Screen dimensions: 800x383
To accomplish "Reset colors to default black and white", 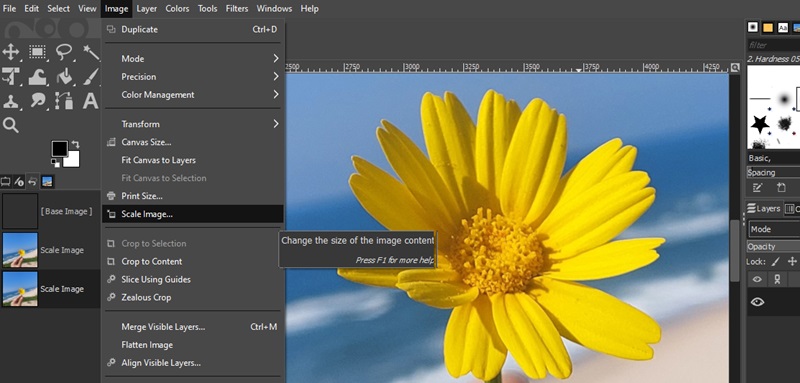I will tap(55, 163).
